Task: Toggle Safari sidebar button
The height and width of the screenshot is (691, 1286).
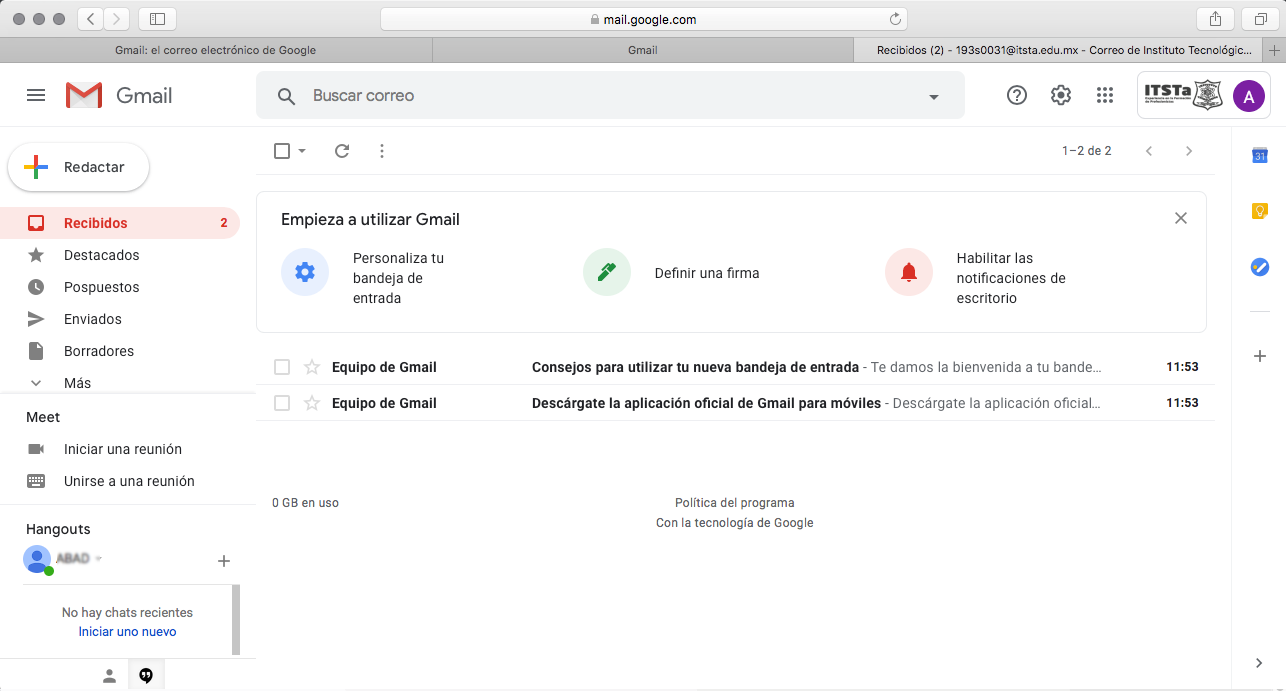Action: pos(157,19)
